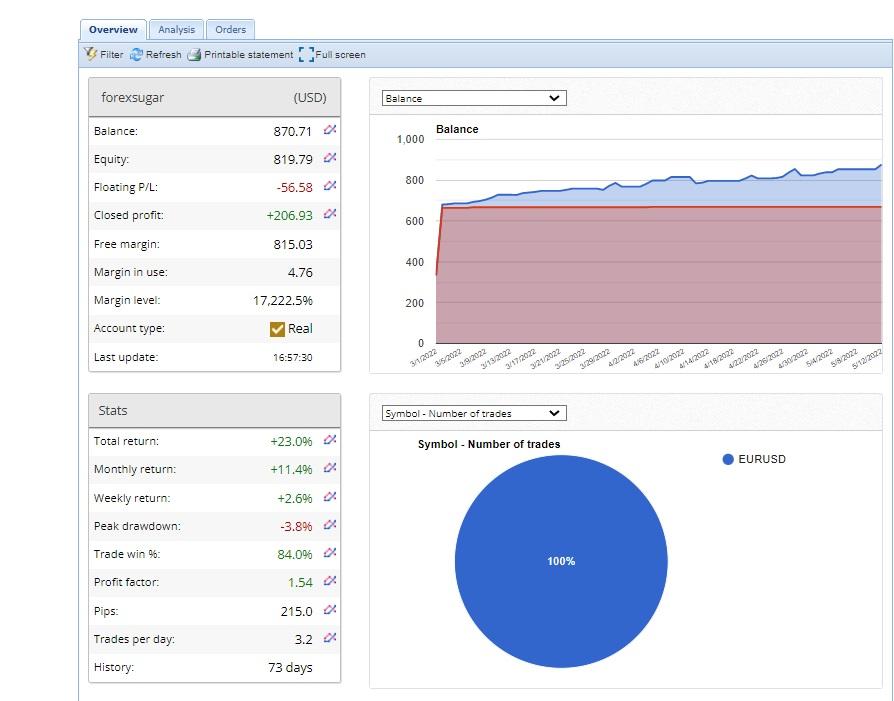Click the free margin value 815.03
Screen dimensions: 894x701
292,245
